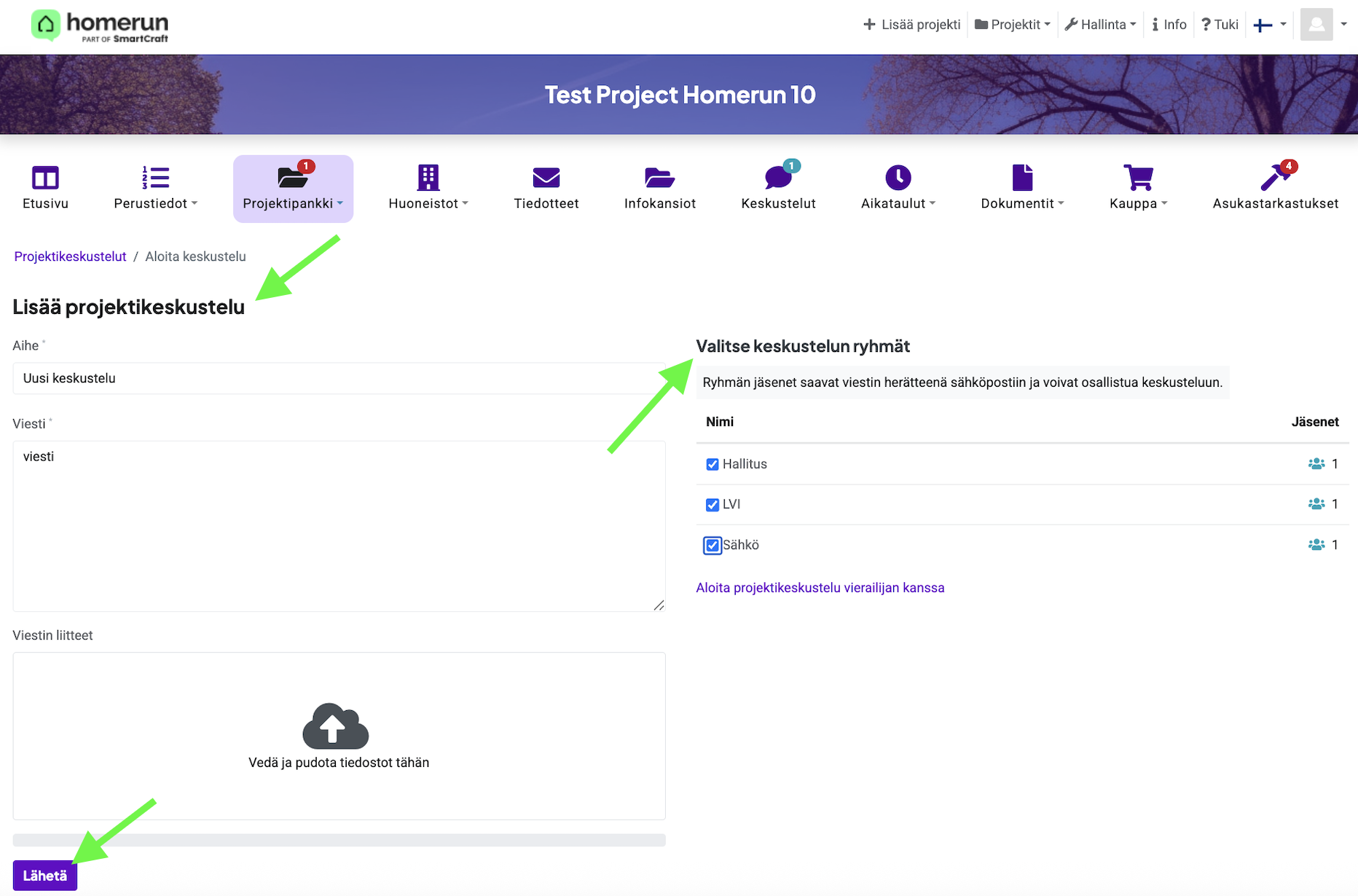The height and width of the screenshot is (896, 1358).
Task: Expand the Huoneistot menu
Action: pyautogui.click(x=428, y=188)
